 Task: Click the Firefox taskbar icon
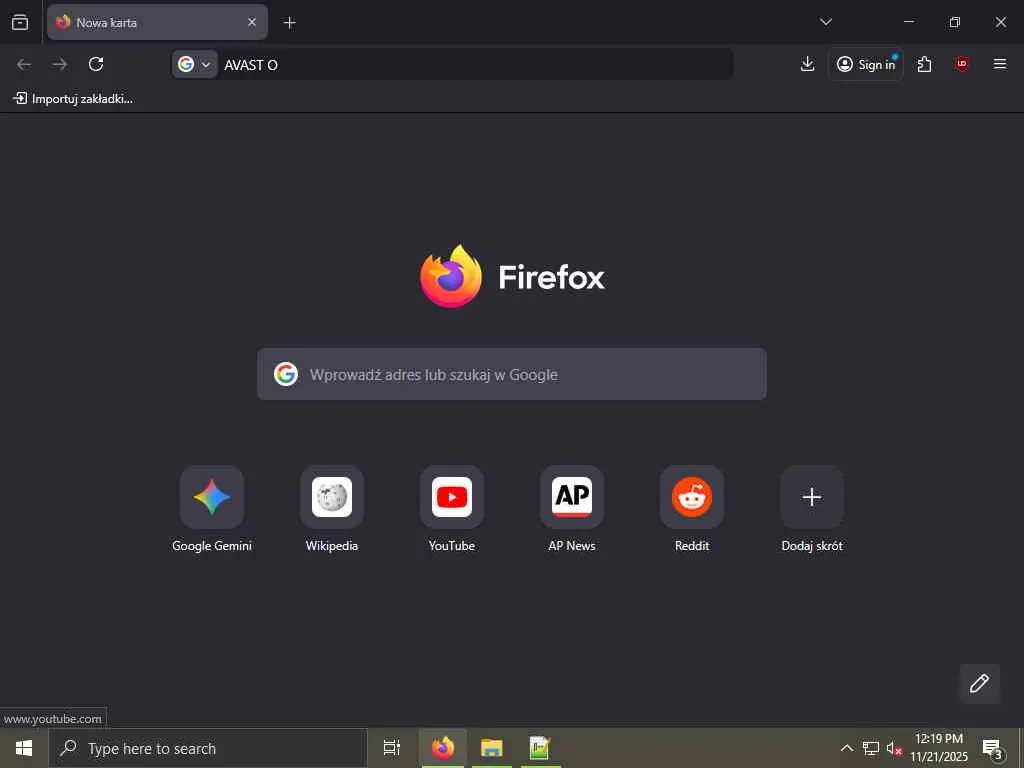click(x=443, y=748)
